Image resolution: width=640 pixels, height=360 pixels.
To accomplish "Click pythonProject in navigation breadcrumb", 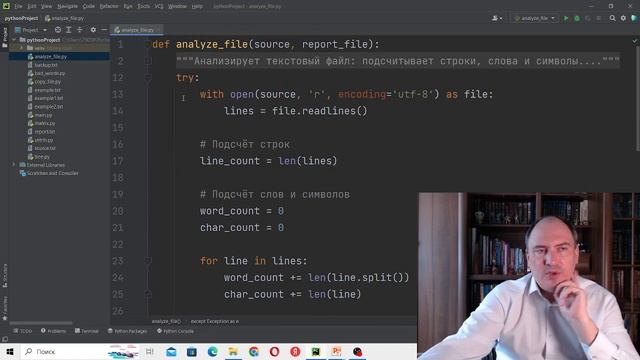I will (21, 18).
